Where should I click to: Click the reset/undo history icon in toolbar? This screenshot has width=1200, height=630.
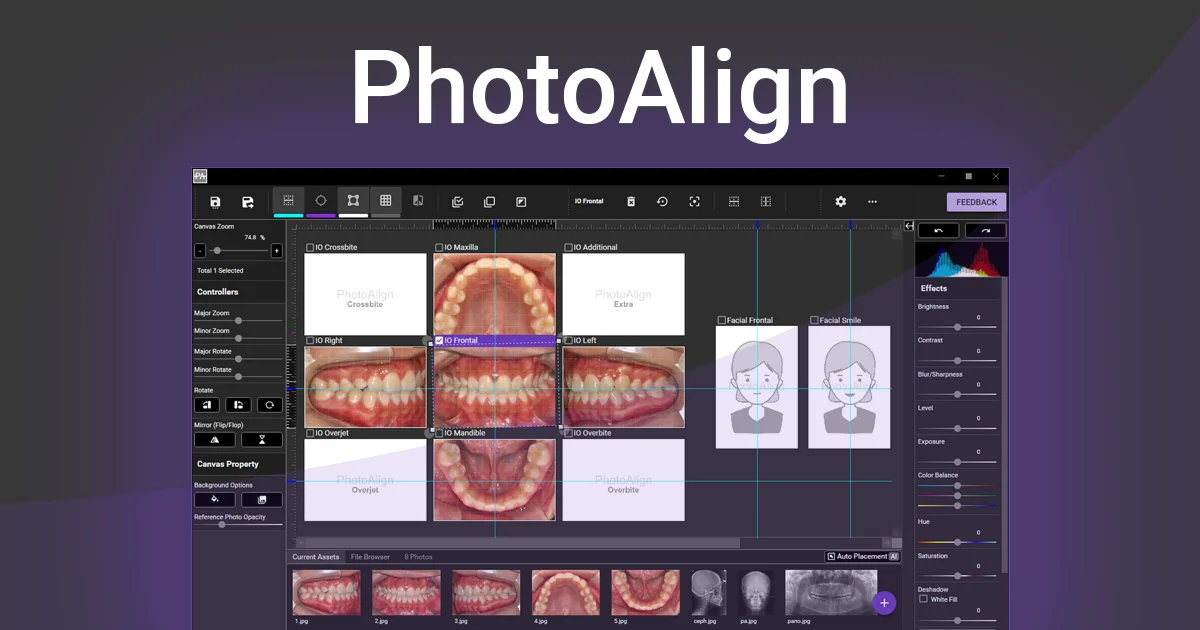coord(662,201)
